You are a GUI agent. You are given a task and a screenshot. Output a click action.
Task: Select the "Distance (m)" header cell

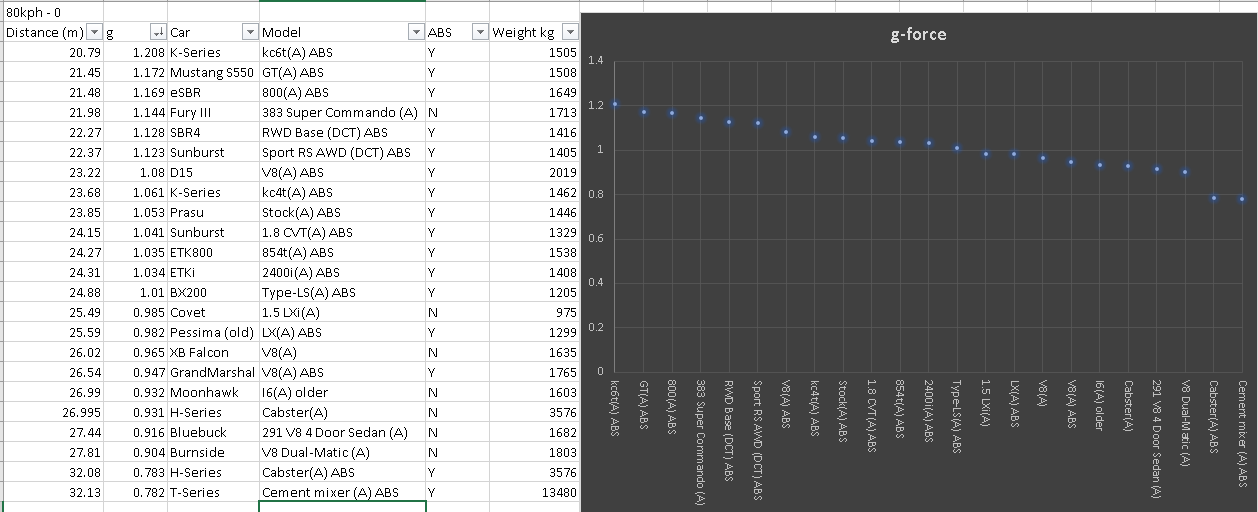(x=53, y=33)
